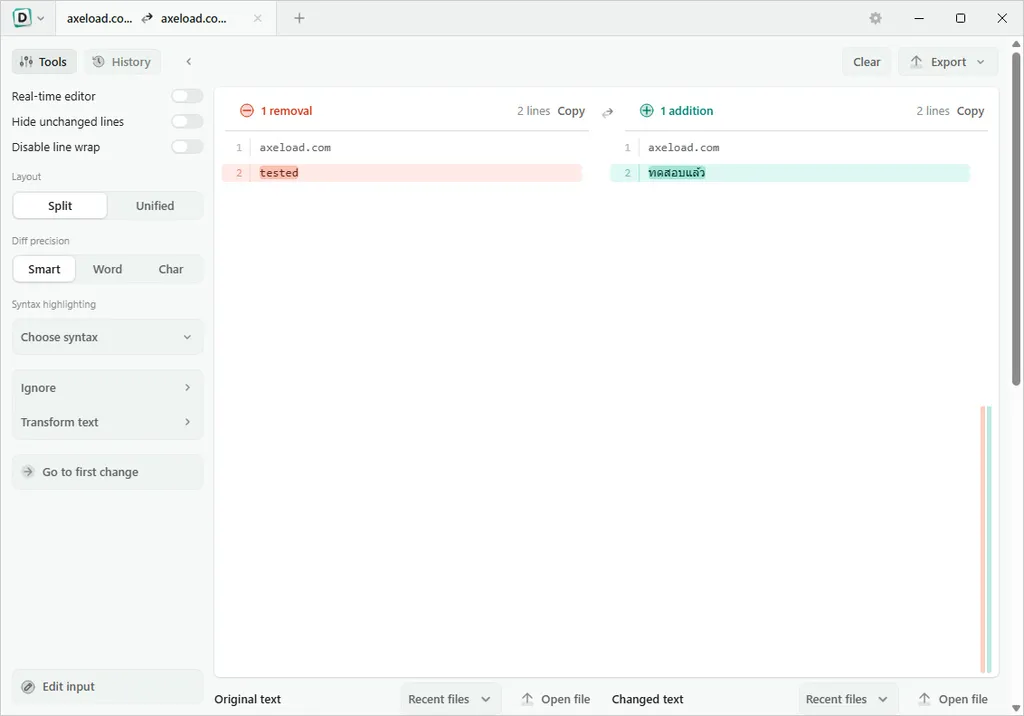The width and height of the screenshot is (1024, 716).
Task: Select Smart diff precision
Action: click(44, 269)
